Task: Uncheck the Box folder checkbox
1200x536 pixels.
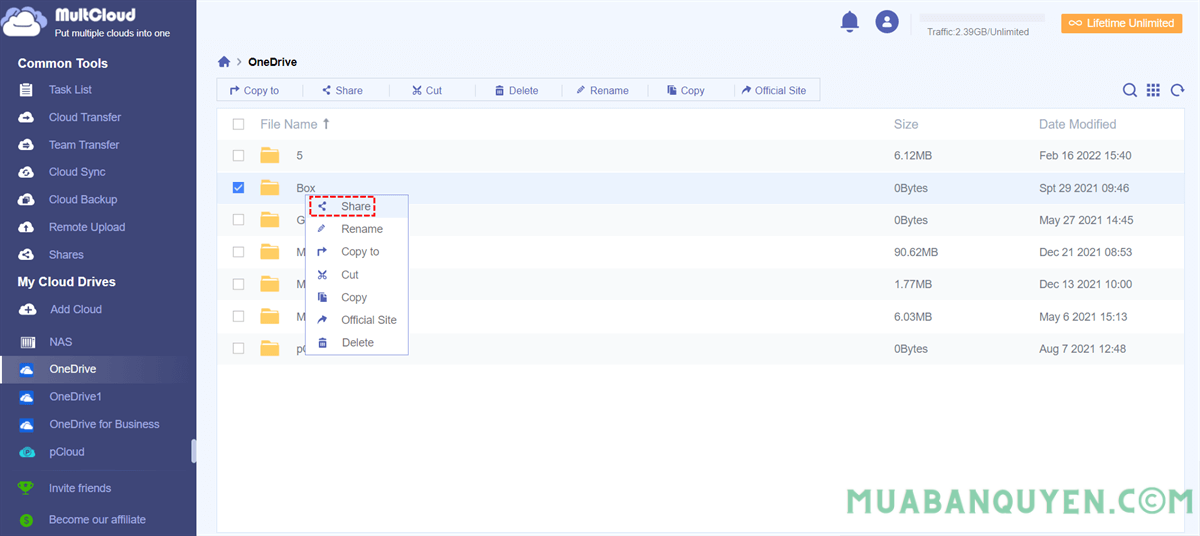Action: pos(238,187)
